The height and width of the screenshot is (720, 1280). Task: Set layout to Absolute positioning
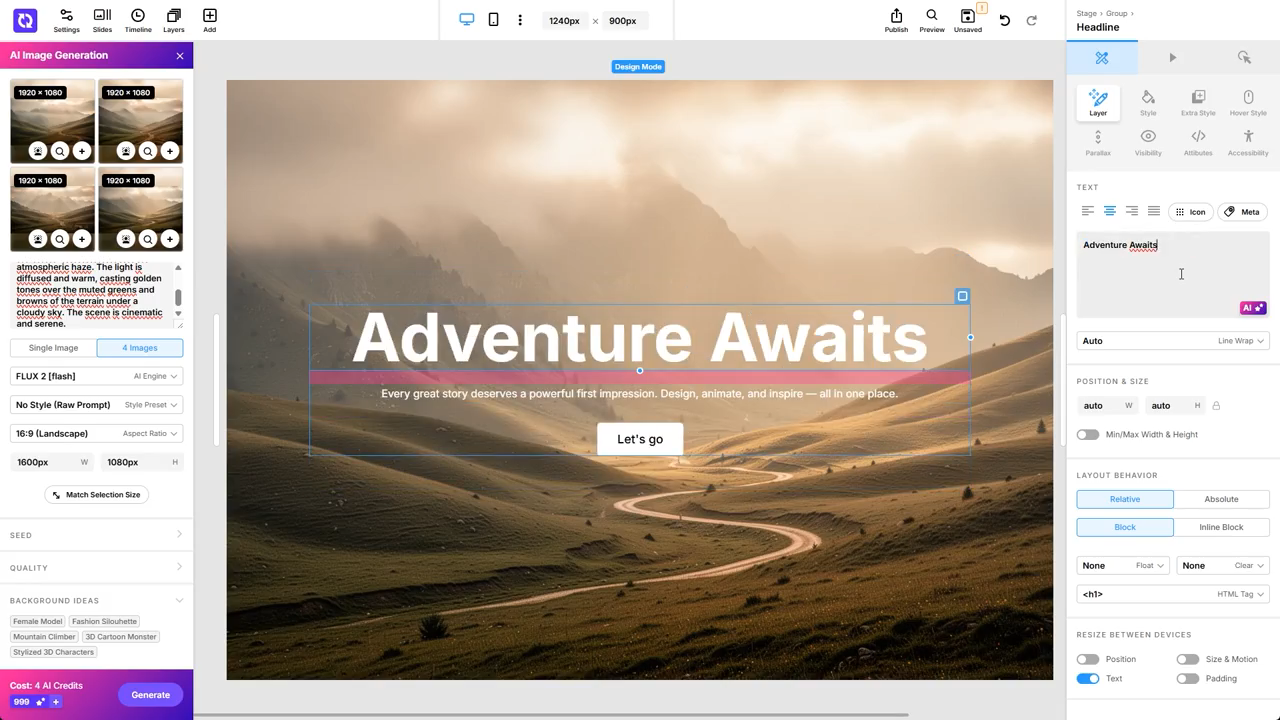(x=1221, y=499)
